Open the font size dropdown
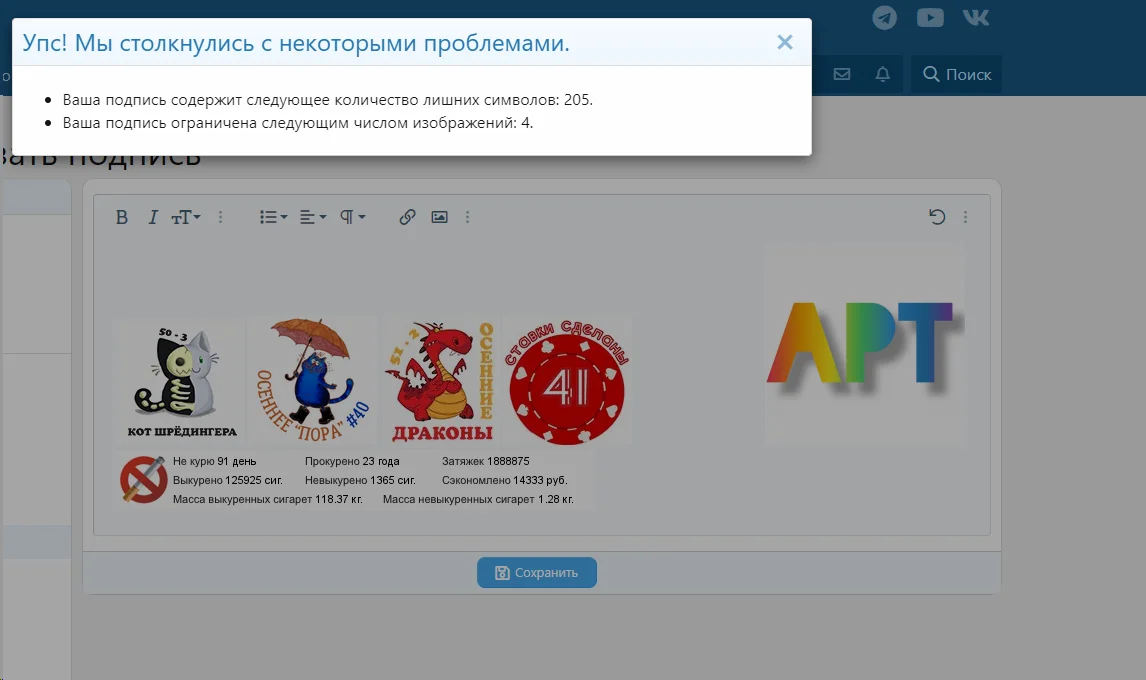The width and height of the screenshot is (1146, 680). coord(186,216)
